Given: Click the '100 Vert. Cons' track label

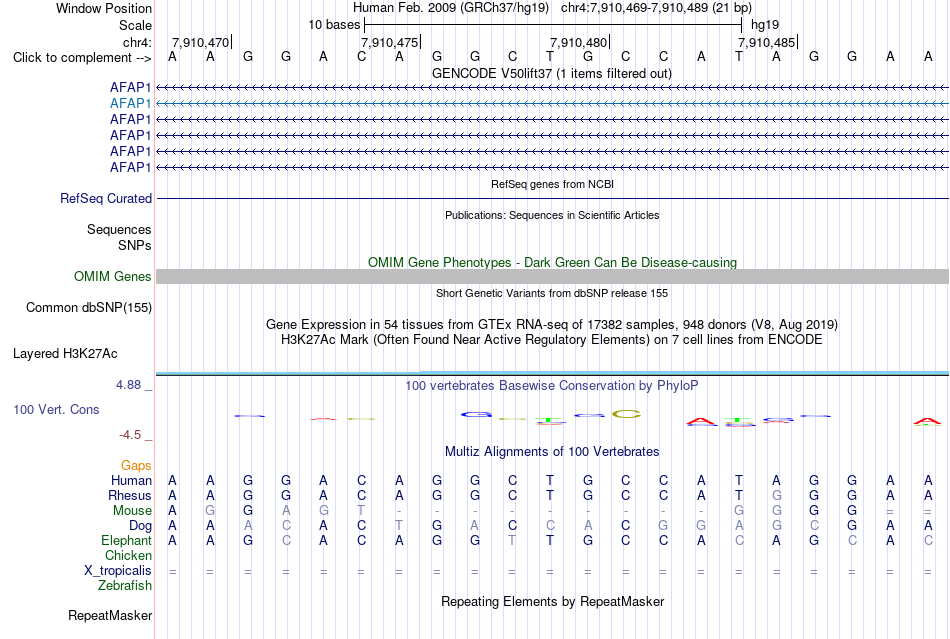Looking at the screenshot, I should (56, 410).
